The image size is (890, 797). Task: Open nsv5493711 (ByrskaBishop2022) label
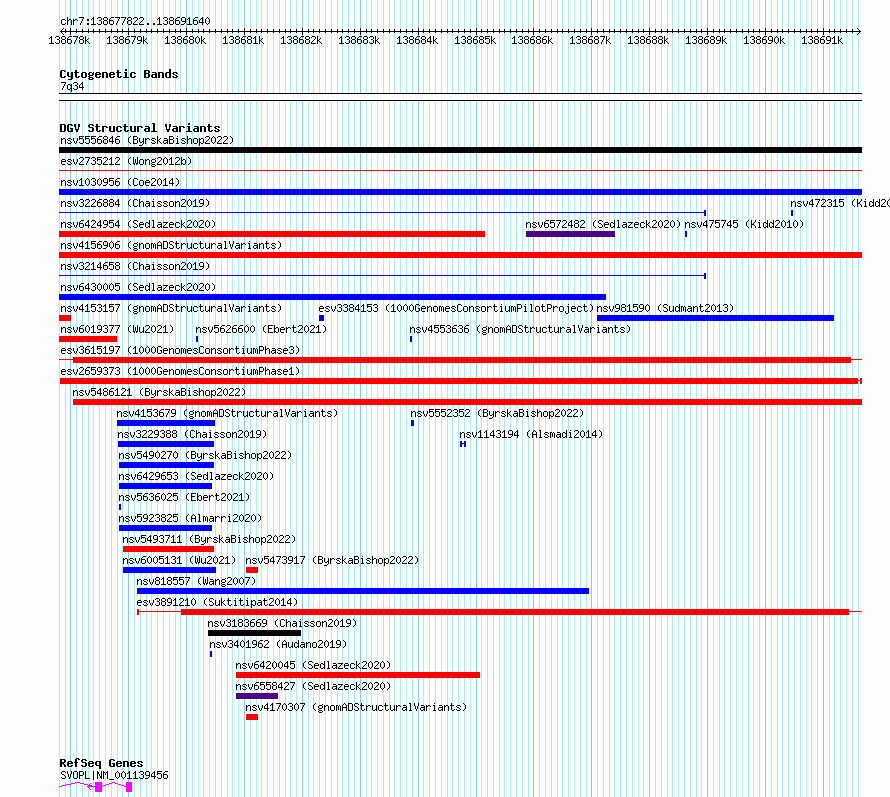[x=209, y=539]
